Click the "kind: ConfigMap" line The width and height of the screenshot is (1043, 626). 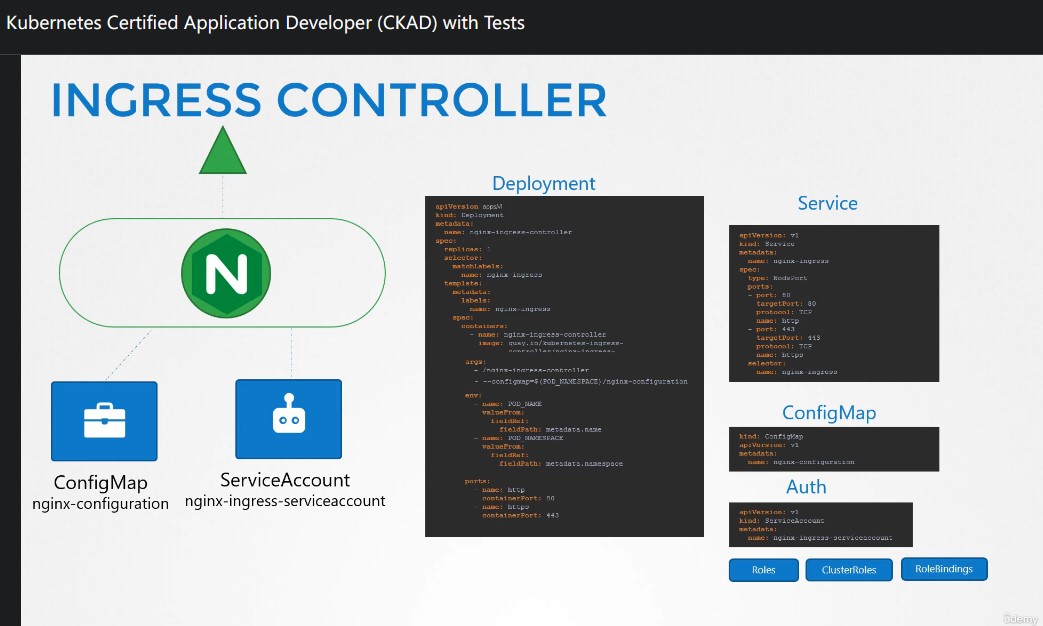tap(771, 436)
